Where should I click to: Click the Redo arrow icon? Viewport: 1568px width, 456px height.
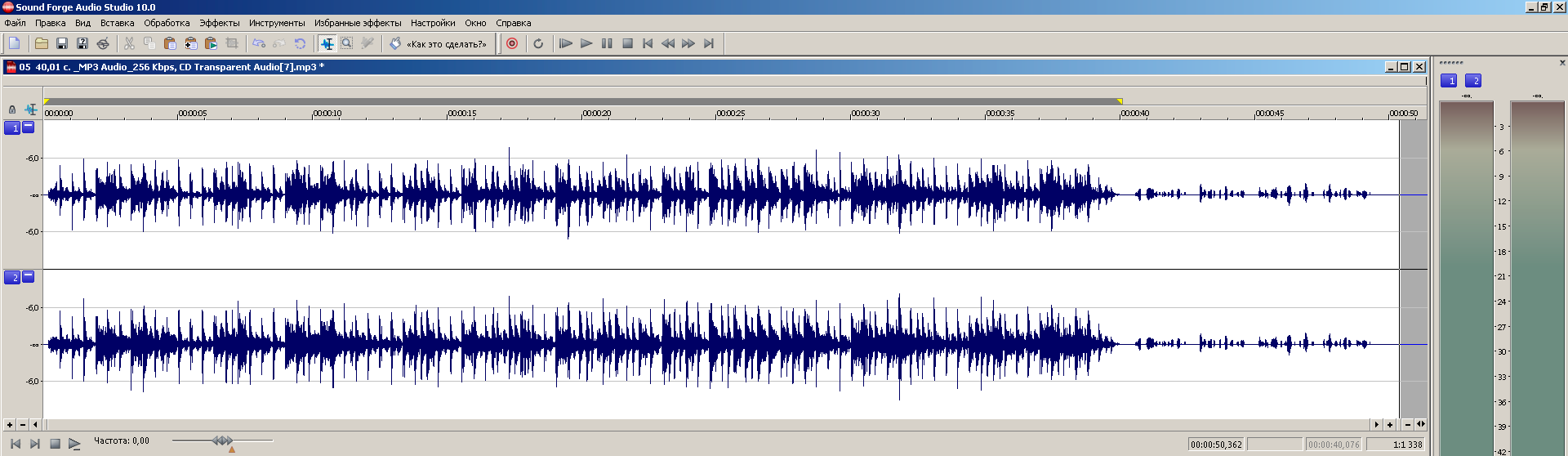pos(279,43)
